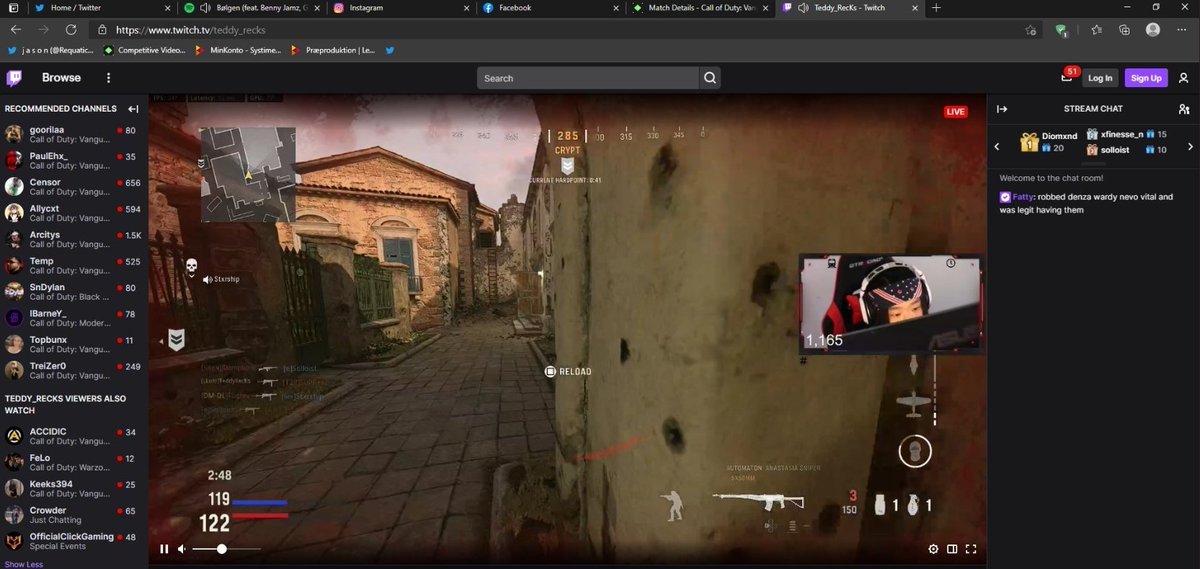
Task: Open a new browser tab with plus button
Action: [936, 8]
